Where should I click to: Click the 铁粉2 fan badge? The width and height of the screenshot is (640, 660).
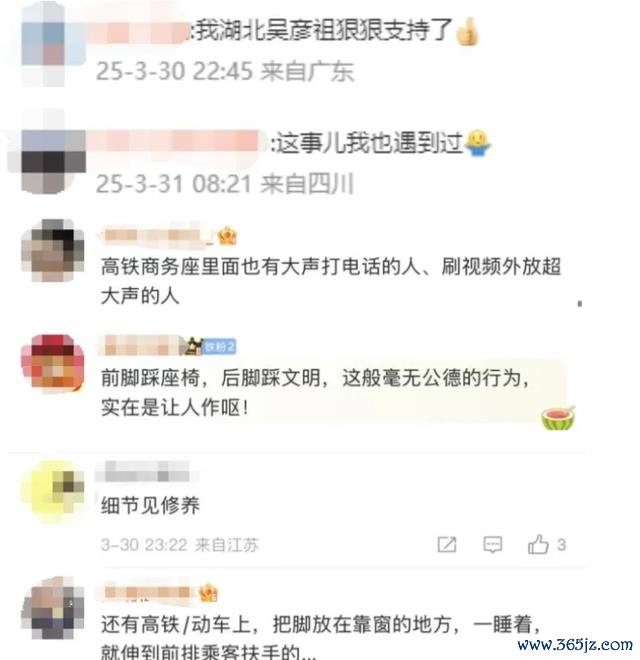pos(219,347)
